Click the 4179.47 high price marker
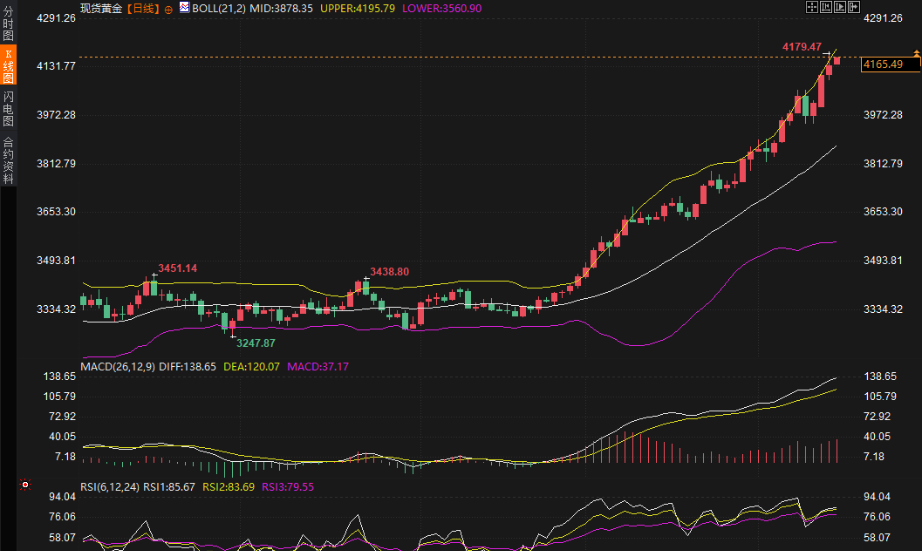The image size is (922, 551). click(802, 47)
